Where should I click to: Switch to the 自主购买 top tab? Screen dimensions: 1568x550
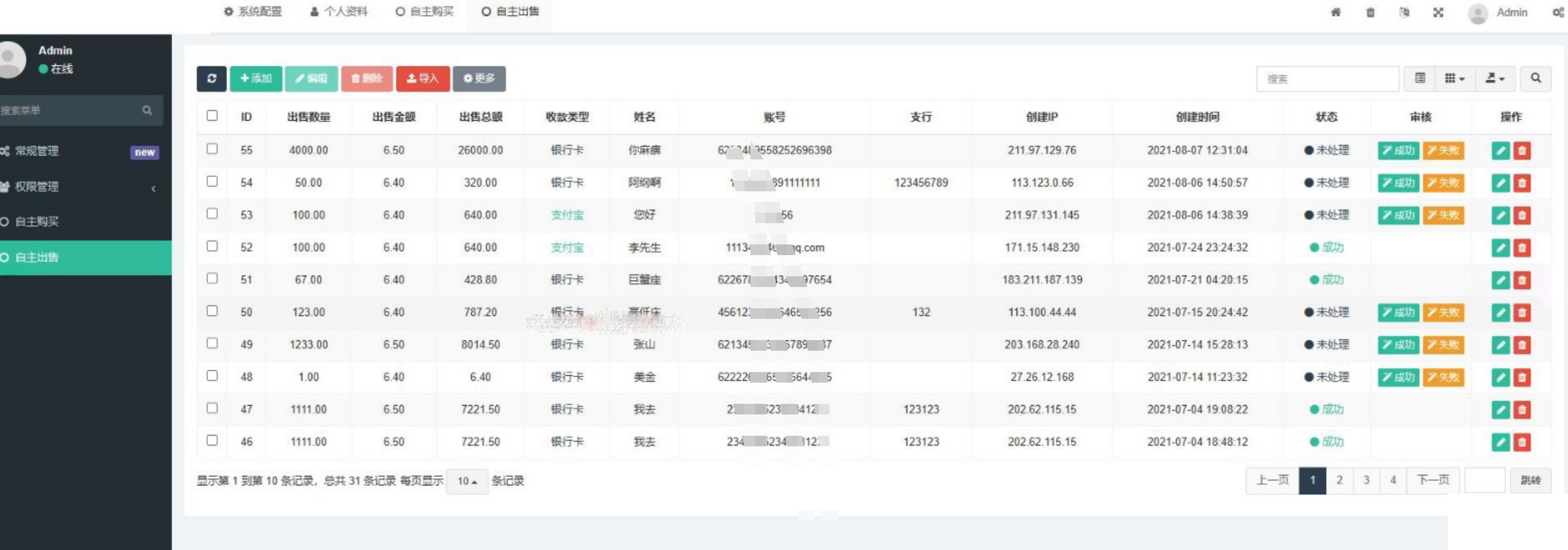(425, 11)
